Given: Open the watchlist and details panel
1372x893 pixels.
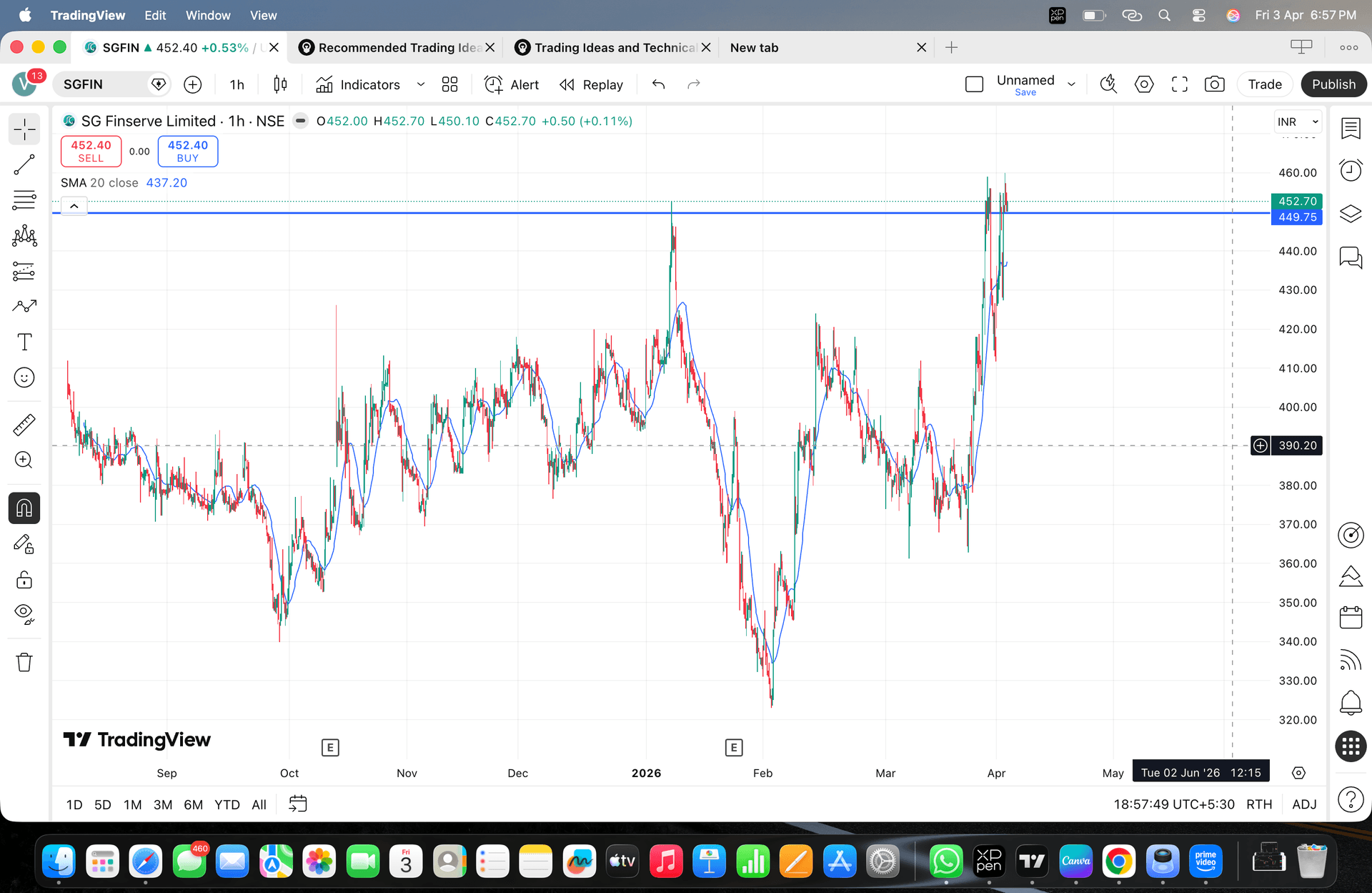Looking at the screenshot, I should pyautogui.click(x=1351, y=129).
